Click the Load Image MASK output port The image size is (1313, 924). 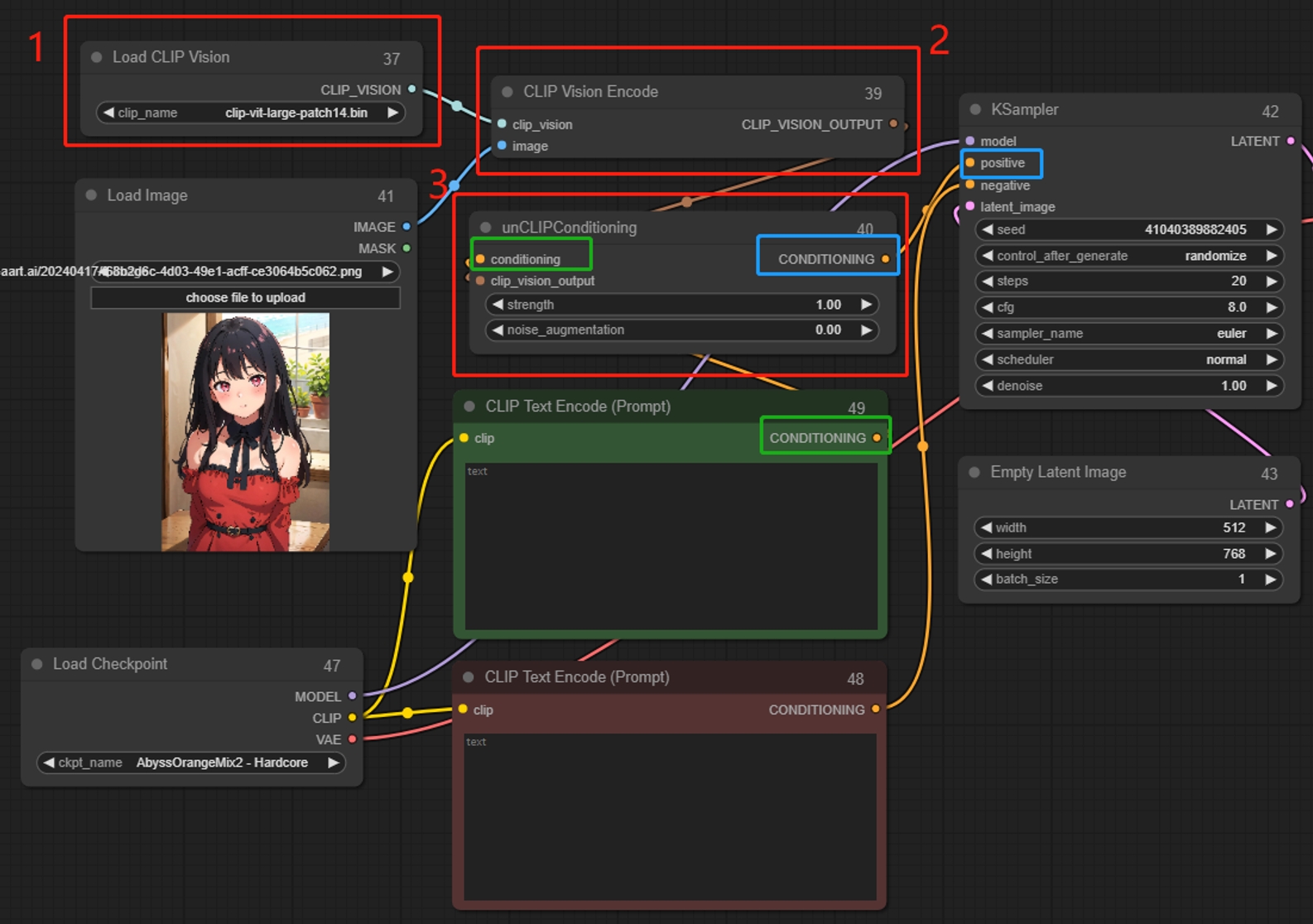pyautogui.click(x=406, y=248)
